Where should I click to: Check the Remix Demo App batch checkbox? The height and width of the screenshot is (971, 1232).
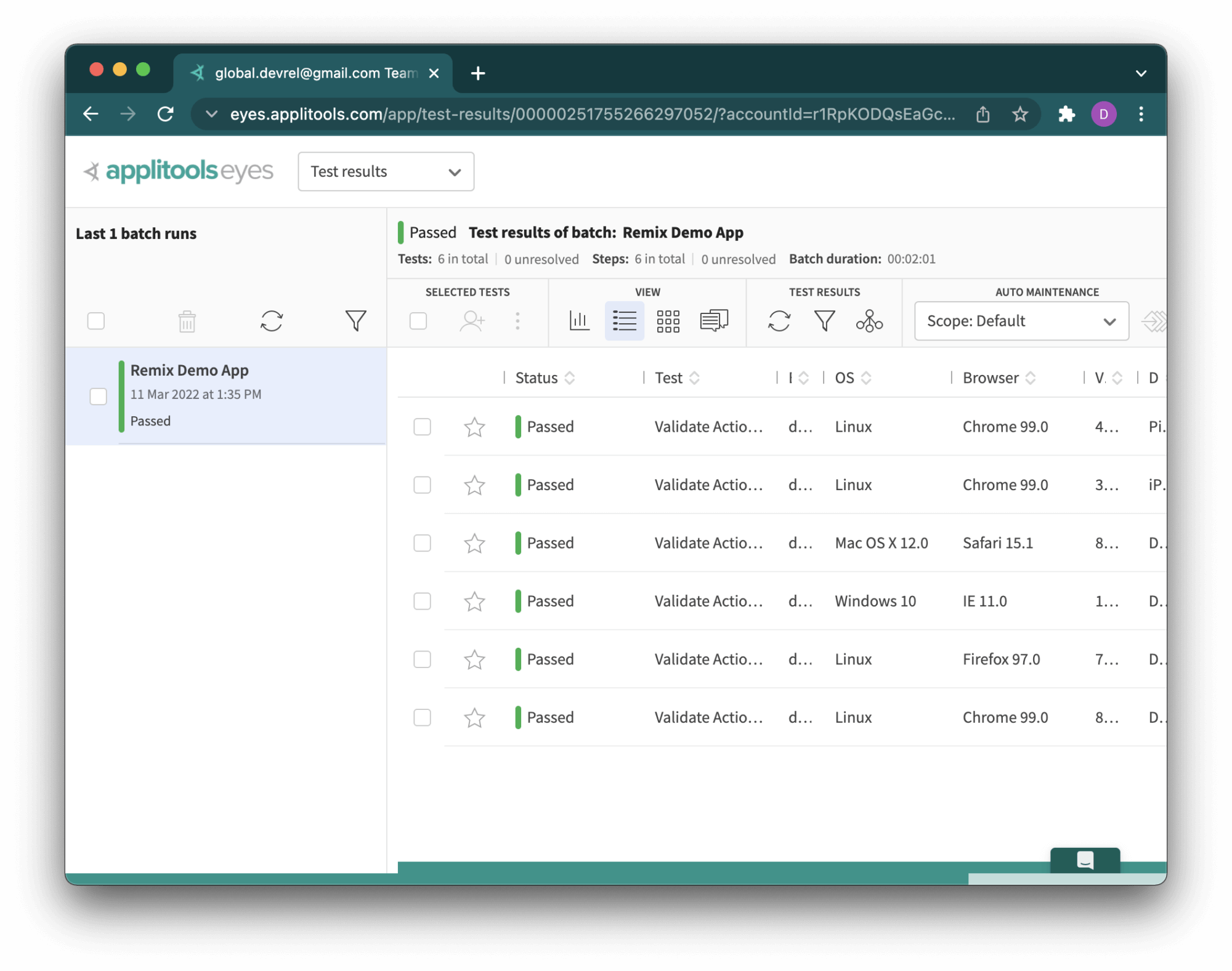(99, 396)
